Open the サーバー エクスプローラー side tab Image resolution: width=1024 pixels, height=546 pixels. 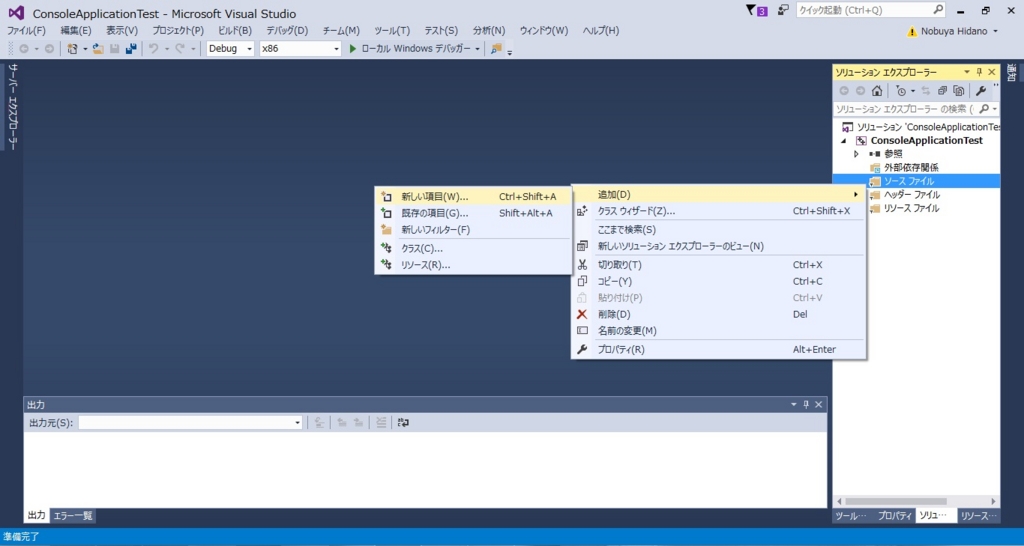click(12, 107)
